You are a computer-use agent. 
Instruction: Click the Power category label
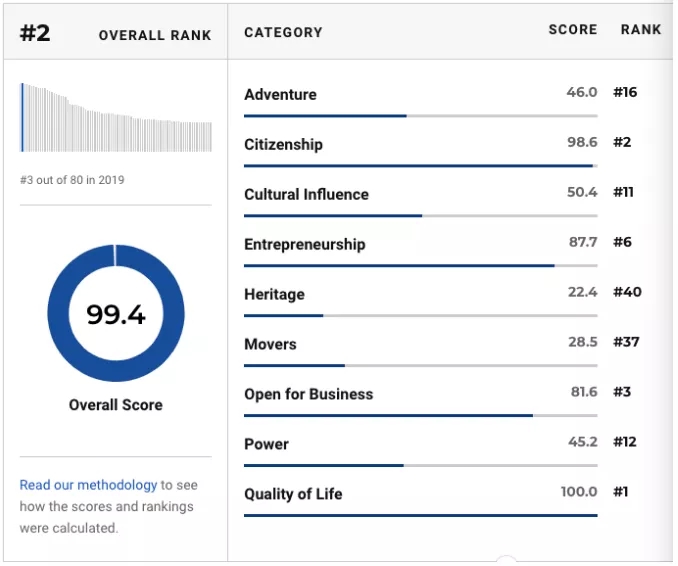click(x=266, y=444)
